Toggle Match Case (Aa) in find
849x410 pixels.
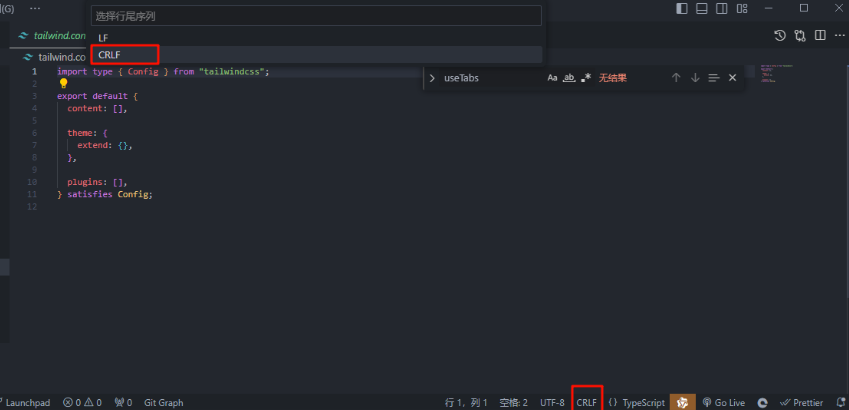click(x=552, y=78)
